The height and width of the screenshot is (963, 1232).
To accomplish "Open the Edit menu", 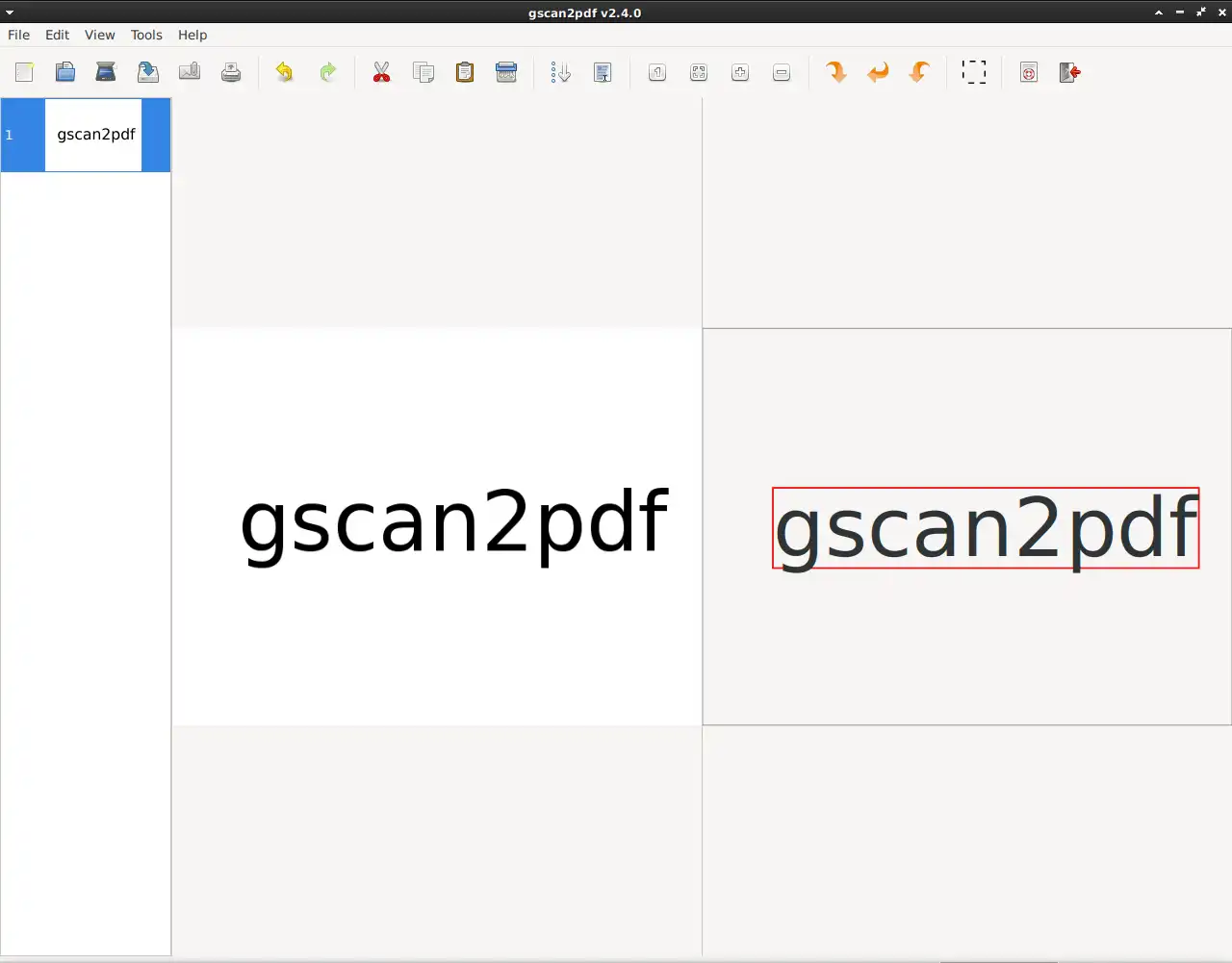I will click(x=58, y=35).
